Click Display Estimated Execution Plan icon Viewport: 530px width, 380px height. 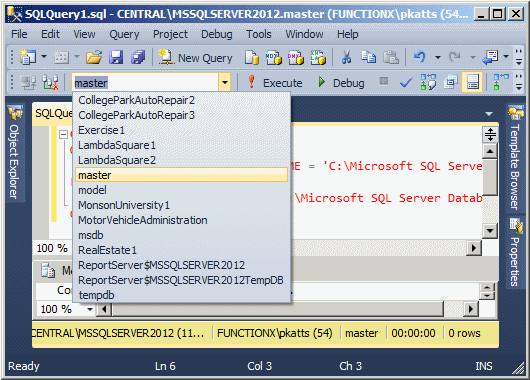[428, 82]
